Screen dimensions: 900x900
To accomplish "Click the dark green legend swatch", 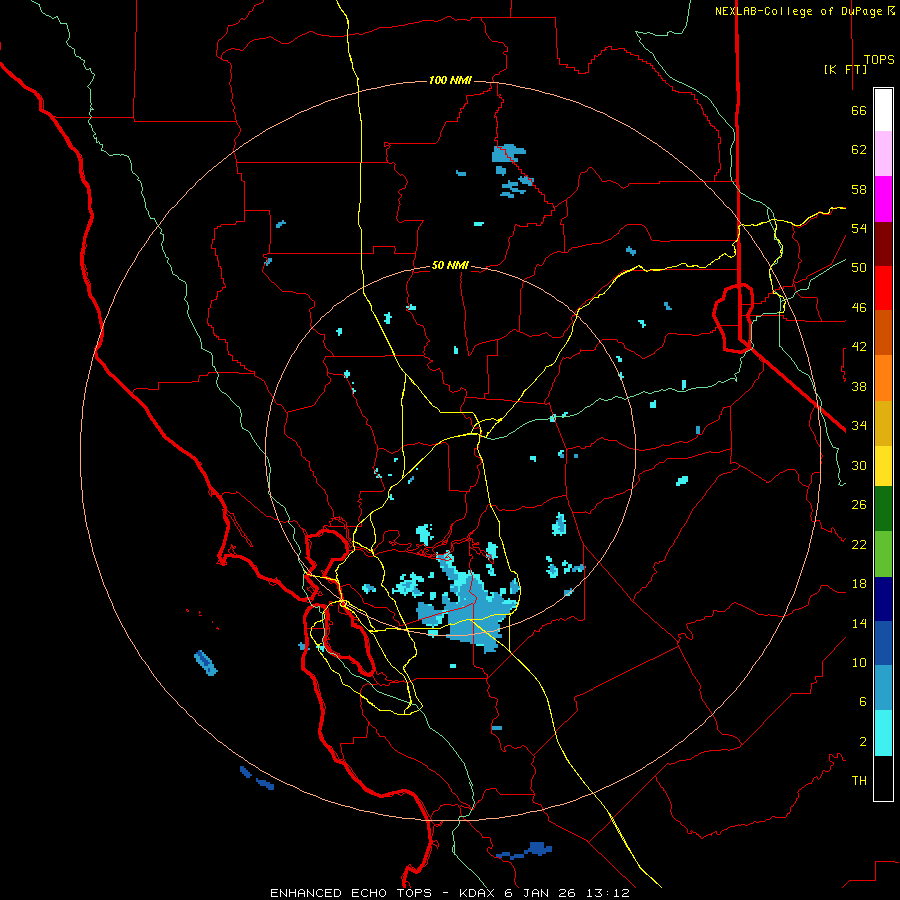I will (883, 509).
